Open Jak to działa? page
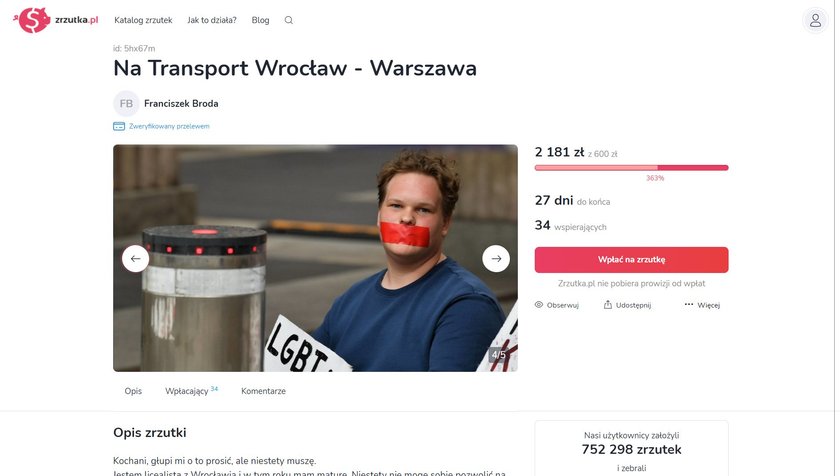 tap(212, 20)
